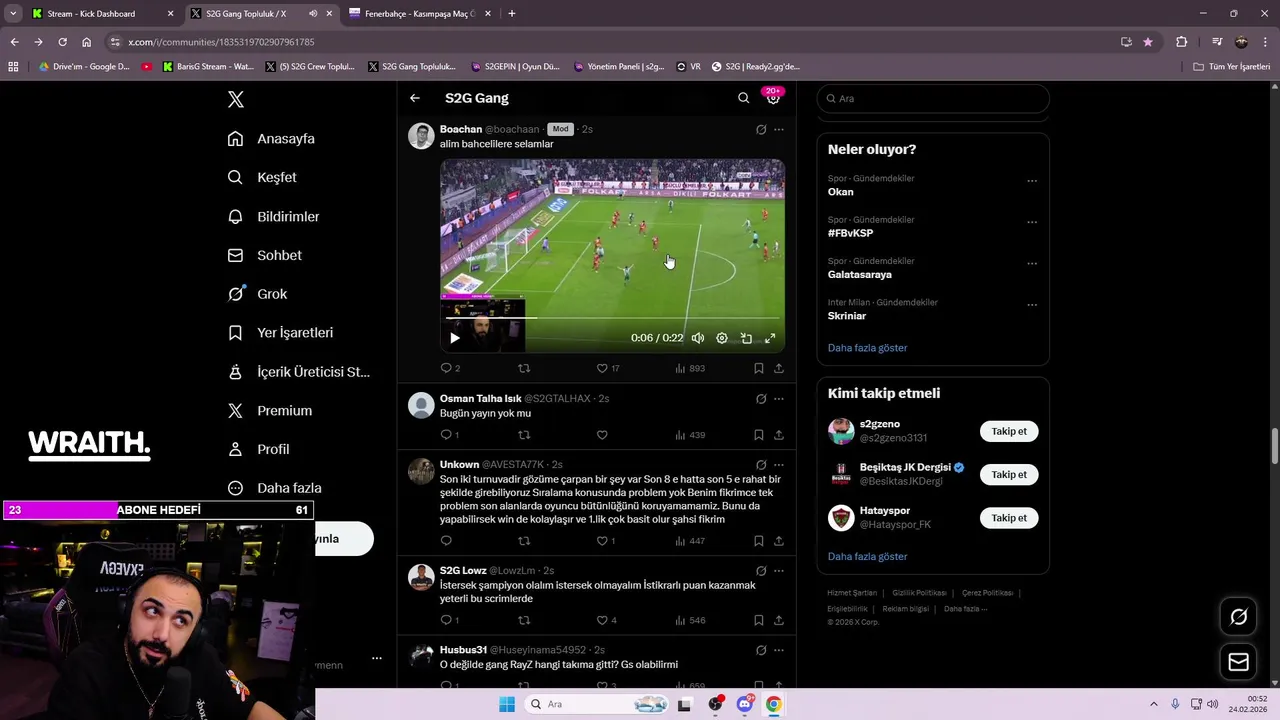Open options for Galatasaraya trend

1032,264
